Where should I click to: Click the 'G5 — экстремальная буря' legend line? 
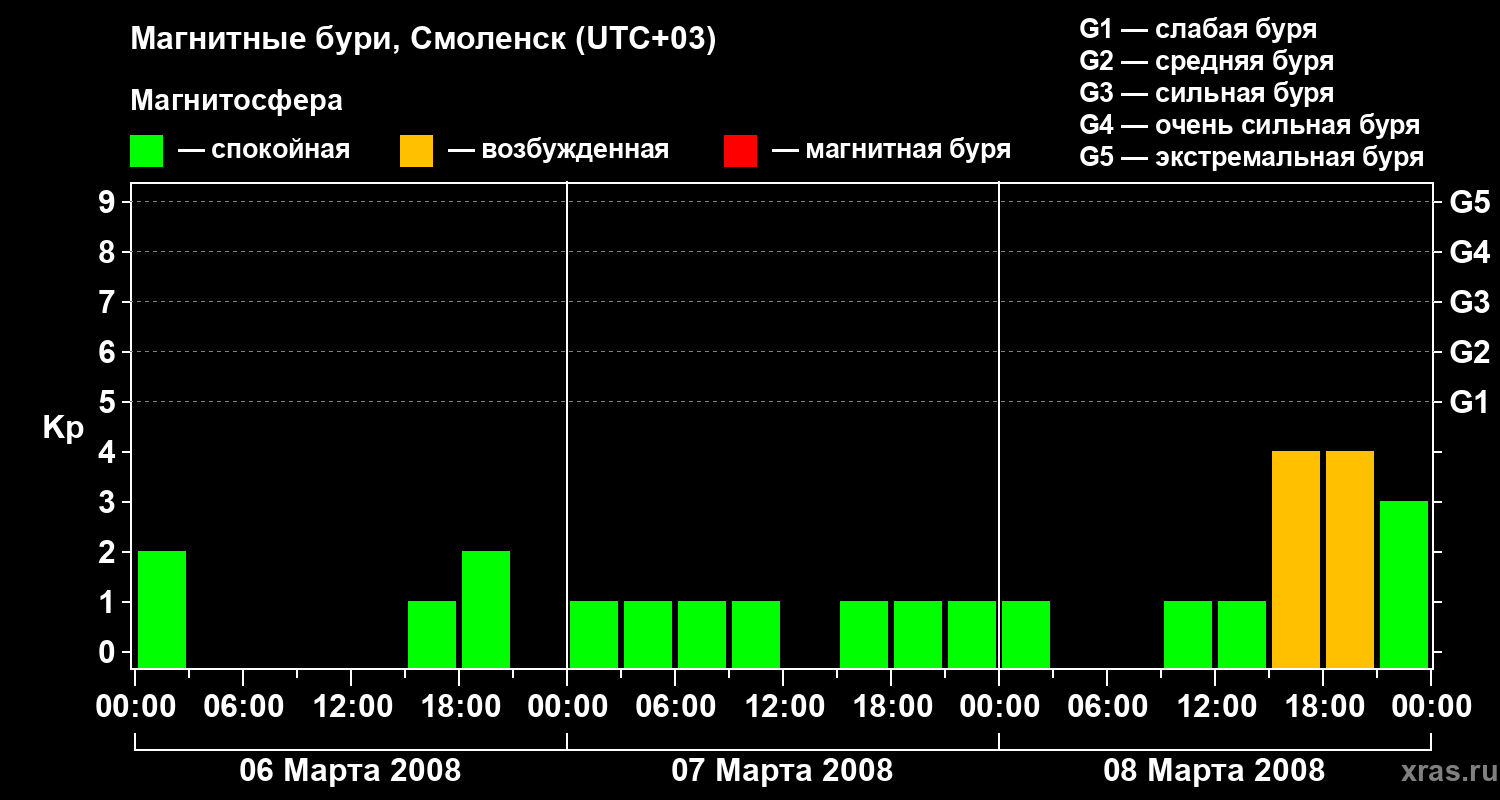tap(1252, 157)
